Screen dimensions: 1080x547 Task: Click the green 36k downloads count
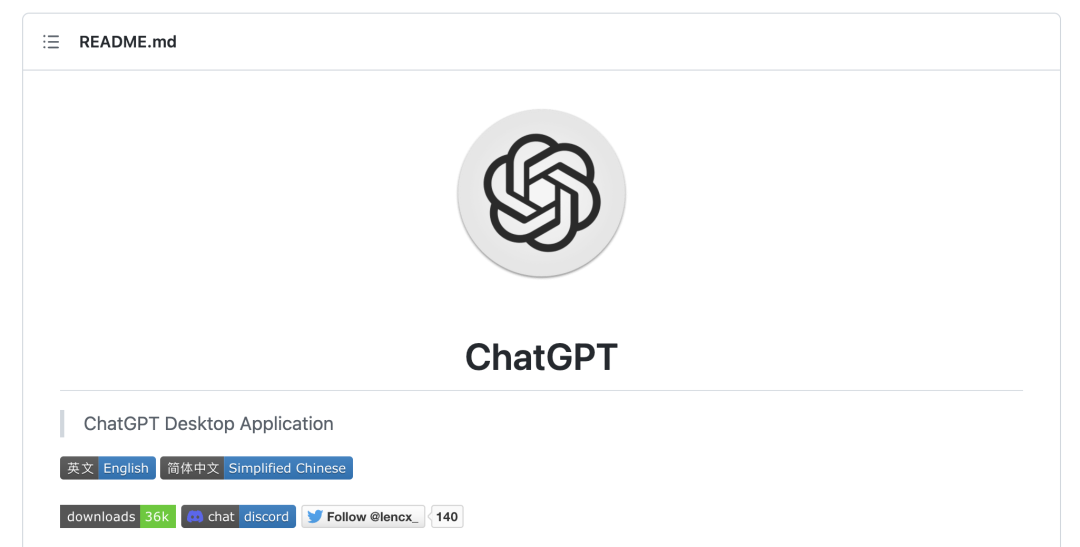coord(157,517)
